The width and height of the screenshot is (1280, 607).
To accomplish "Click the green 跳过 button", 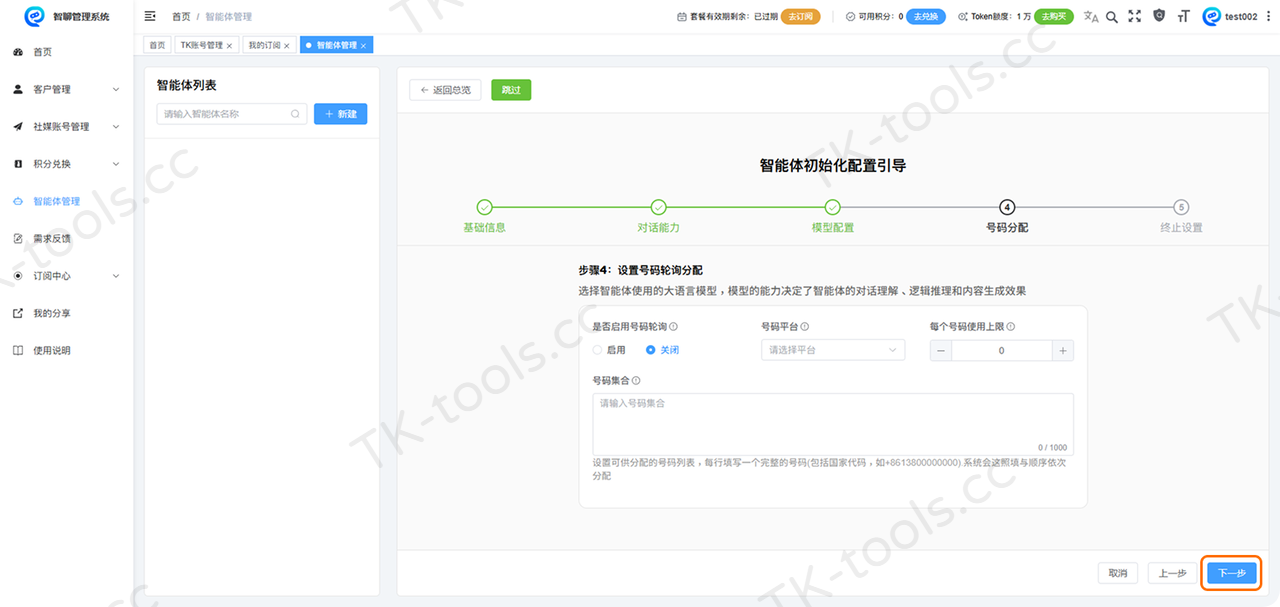I will [511, 90].
